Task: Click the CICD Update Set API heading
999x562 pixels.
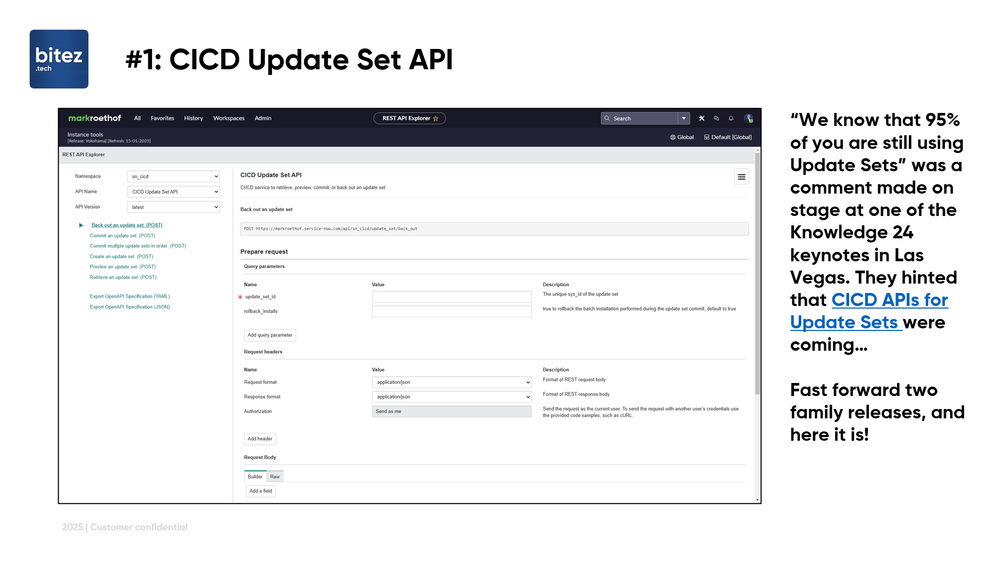Action: point(271,175)
